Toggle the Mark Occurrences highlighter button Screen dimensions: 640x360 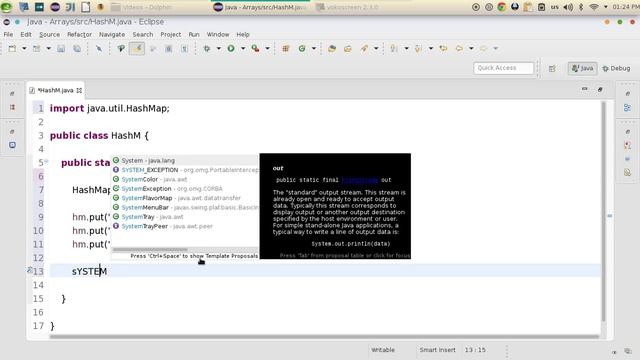click(137, 49)
